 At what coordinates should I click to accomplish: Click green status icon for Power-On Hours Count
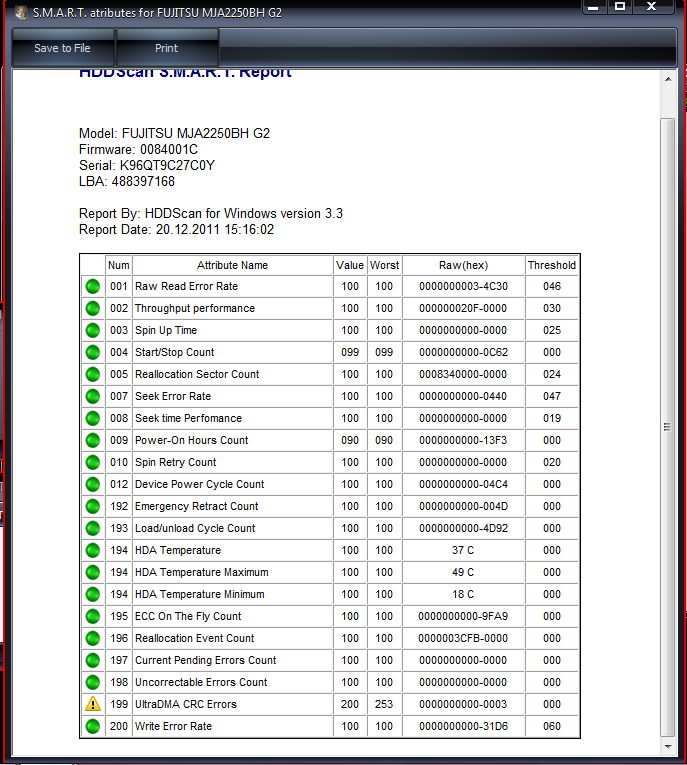click(x=93, y=440)
